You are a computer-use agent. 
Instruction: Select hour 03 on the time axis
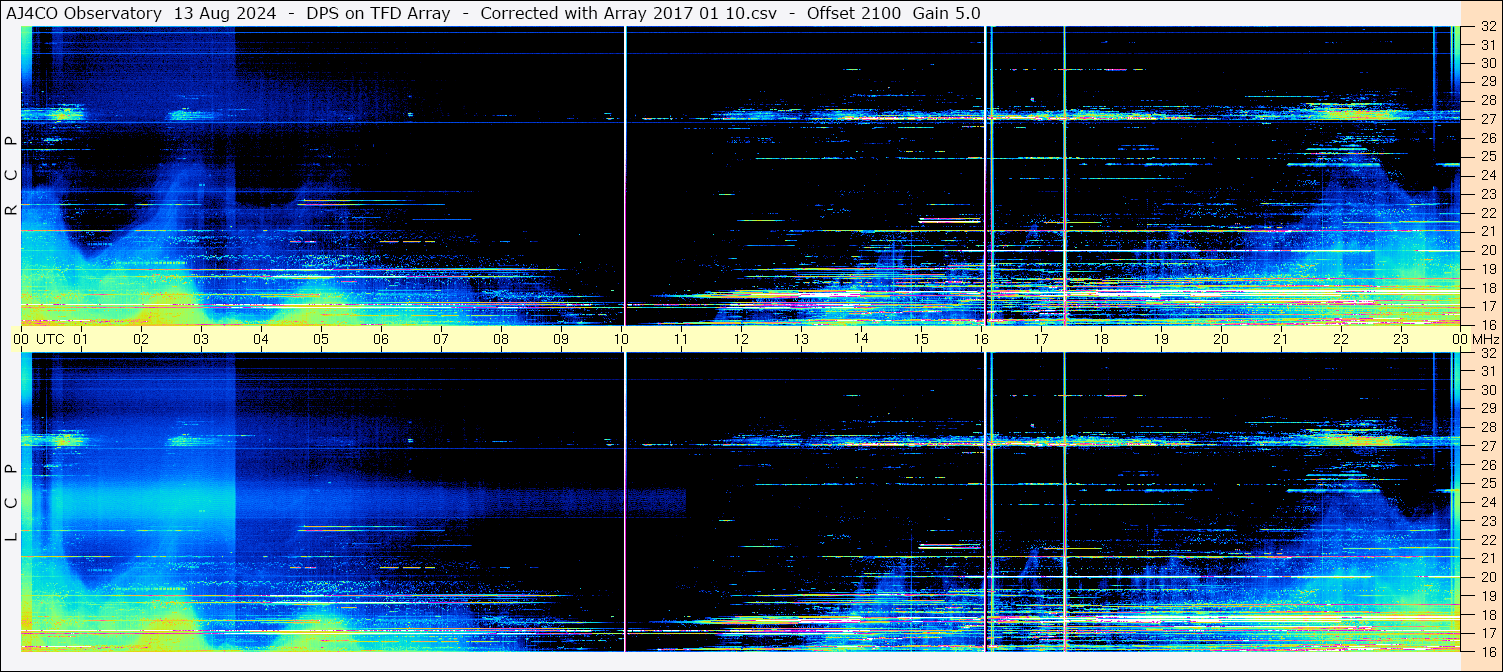pos(201,339)
